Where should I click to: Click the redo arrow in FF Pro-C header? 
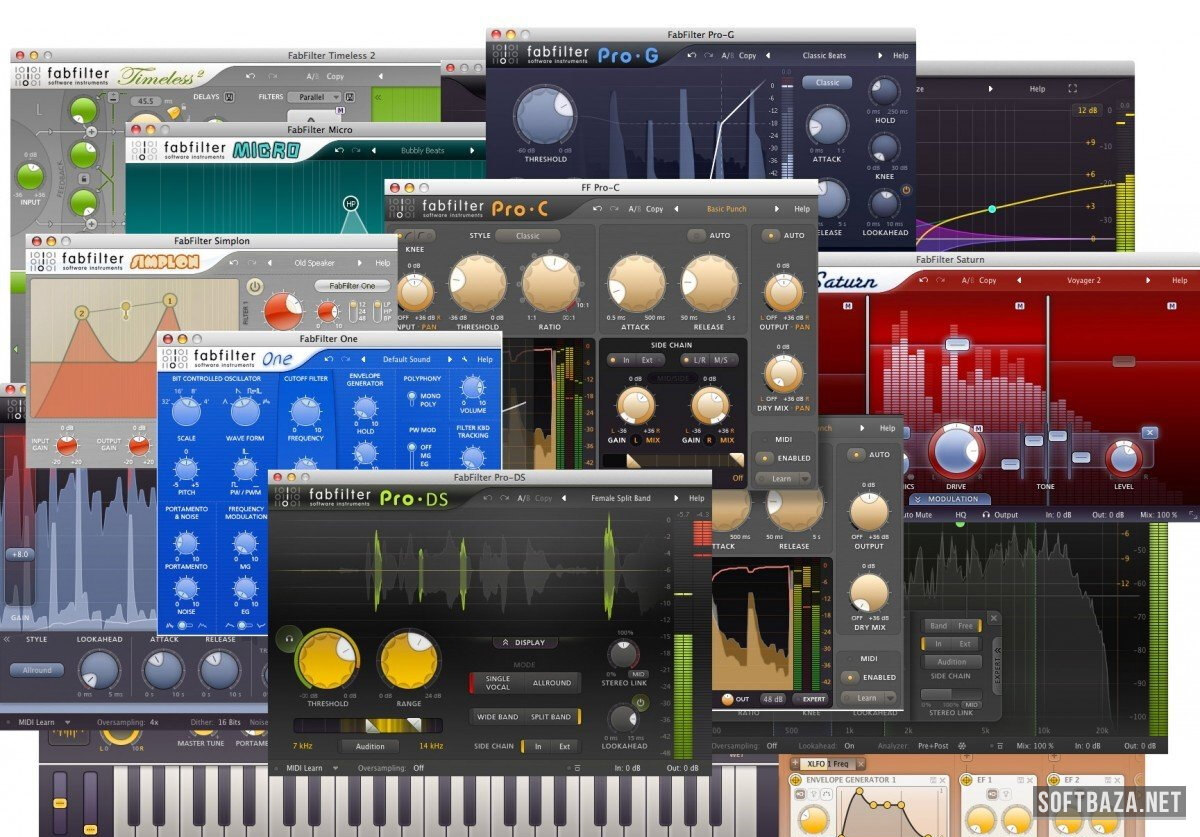[613, 209]
